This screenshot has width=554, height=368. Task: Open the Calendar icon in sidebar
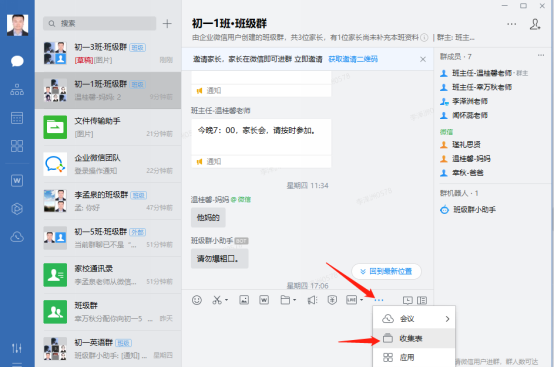[17, 118]
